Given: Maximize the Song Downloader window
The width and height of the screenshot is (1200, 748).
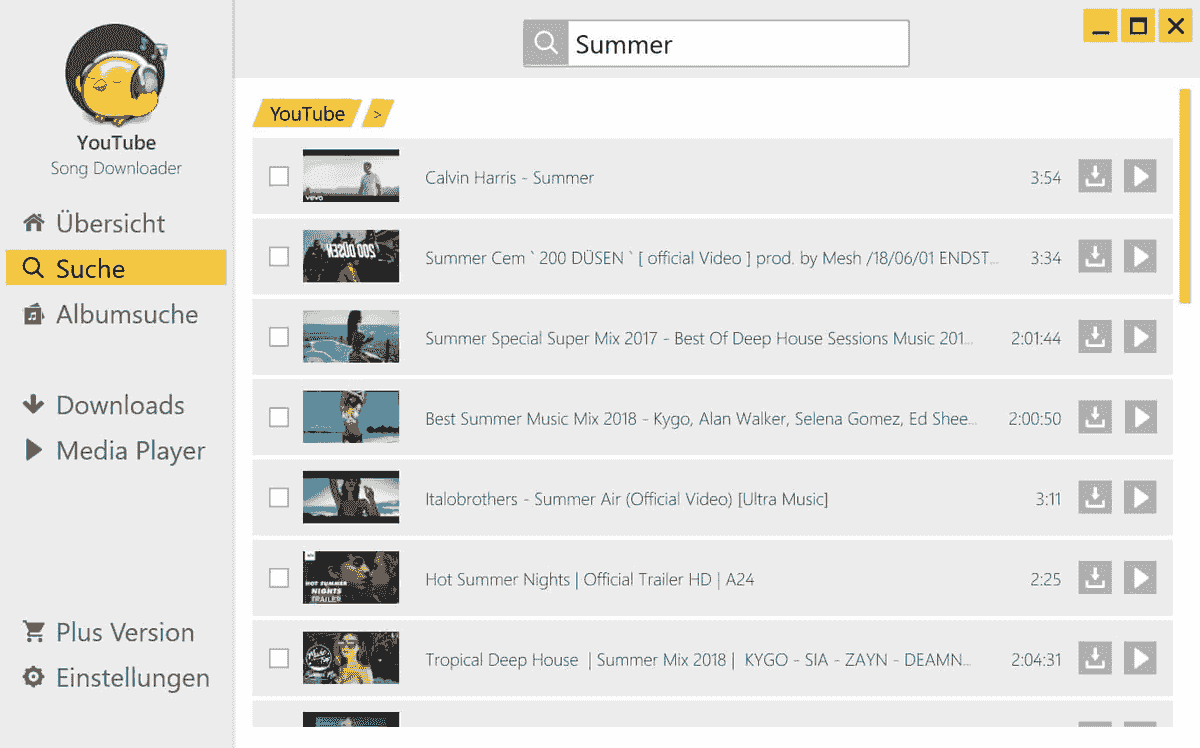Looking at the screenshot, I should (x=1137, y=26).
